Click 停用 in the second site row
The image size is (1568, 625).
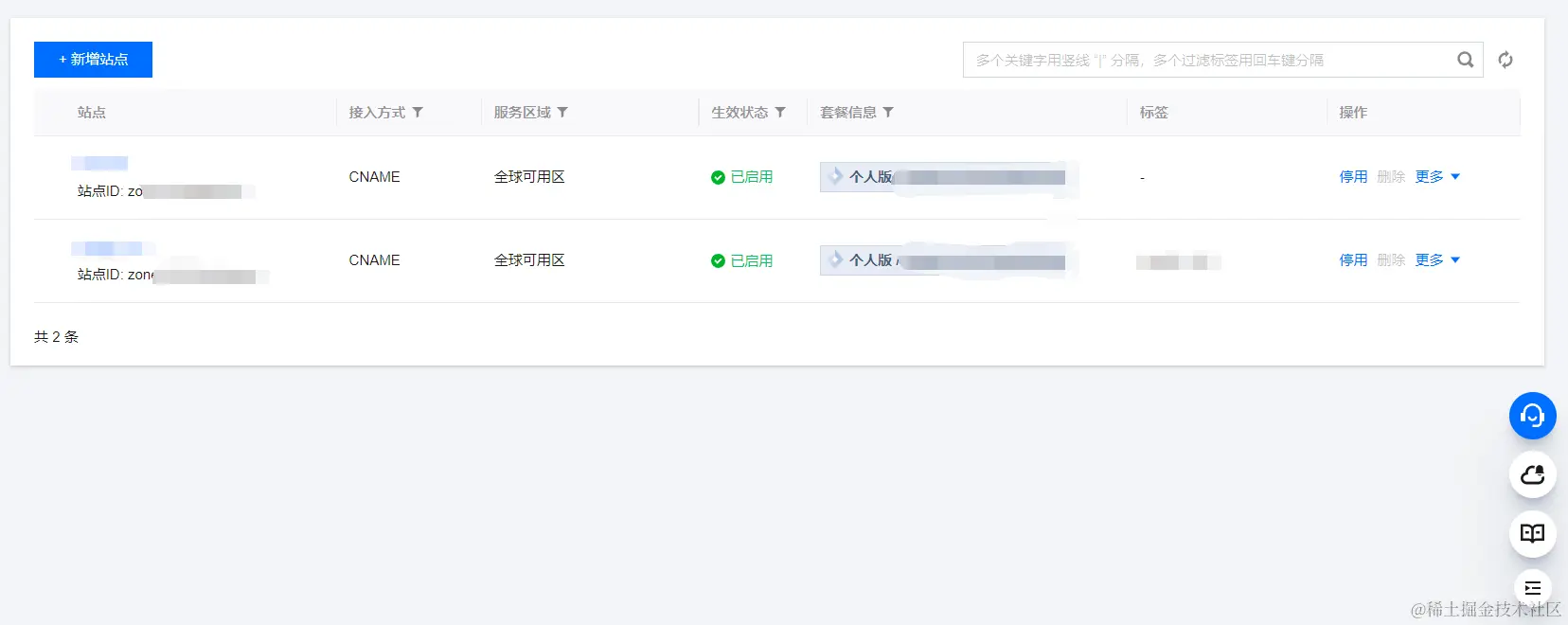(x=1353, y=260)
